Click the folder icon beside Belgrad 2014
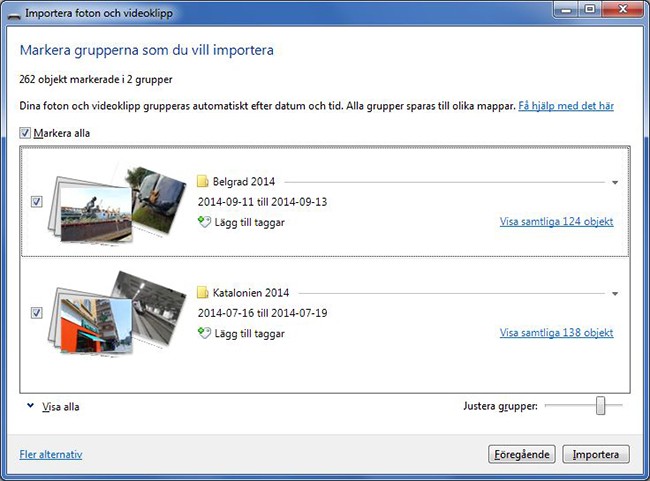Screen dimensions: 650x481 [204, 182]
